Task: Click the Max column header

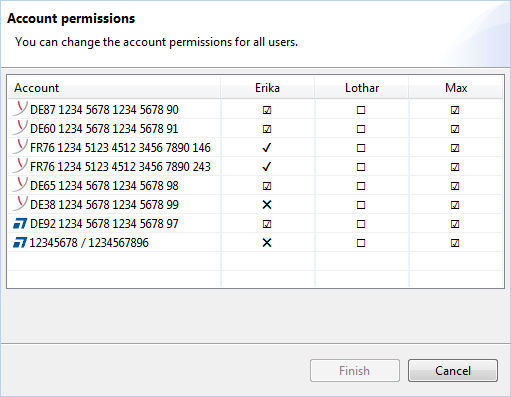Action: pyautogui.click(x=456, y=88)
